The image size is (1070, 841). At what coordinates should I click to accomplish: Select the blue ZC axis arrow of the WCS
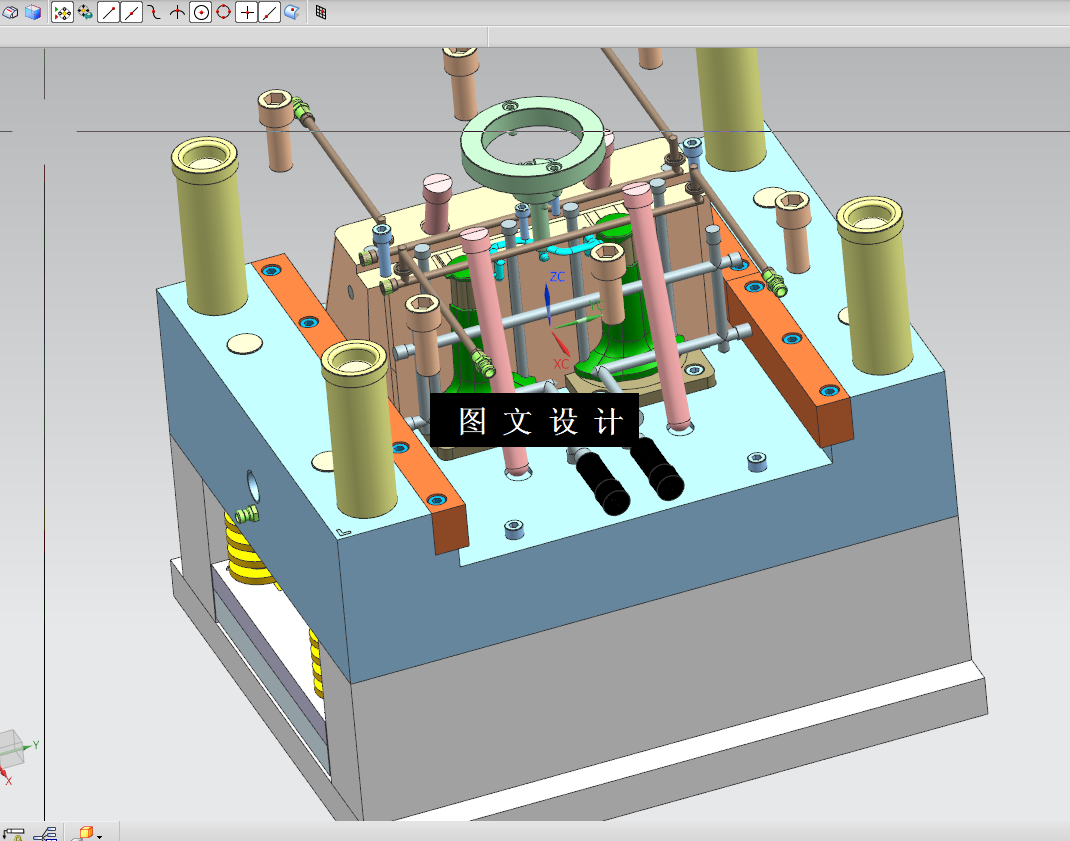pos(547,304)
